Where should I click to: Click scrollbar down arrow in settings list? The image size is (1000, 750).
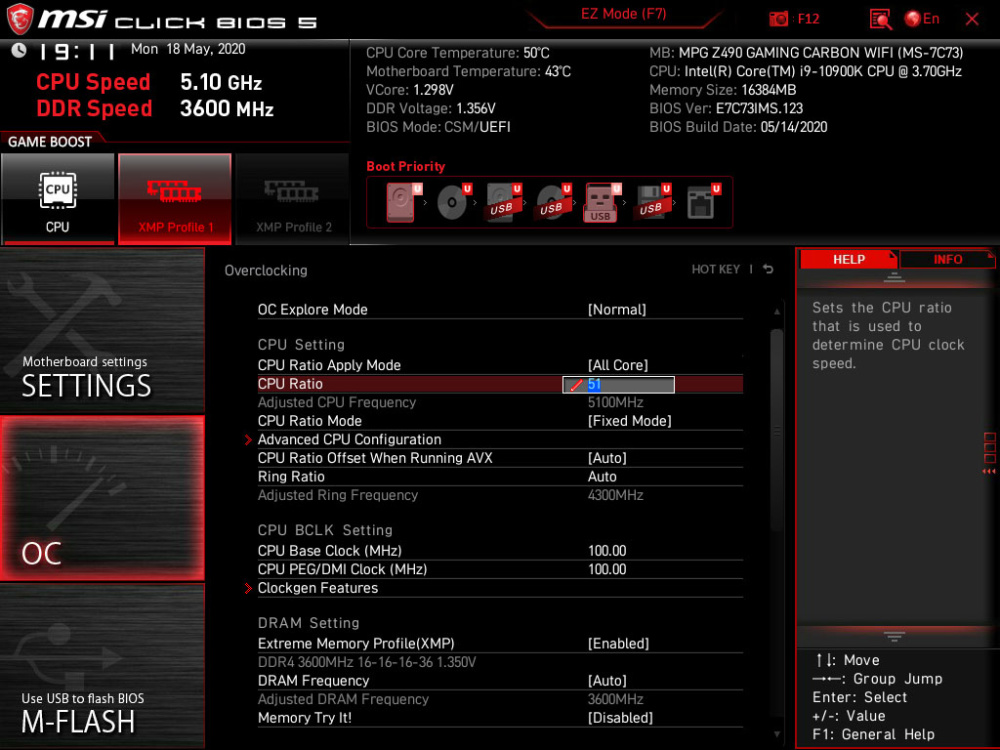tap(776, 734)
